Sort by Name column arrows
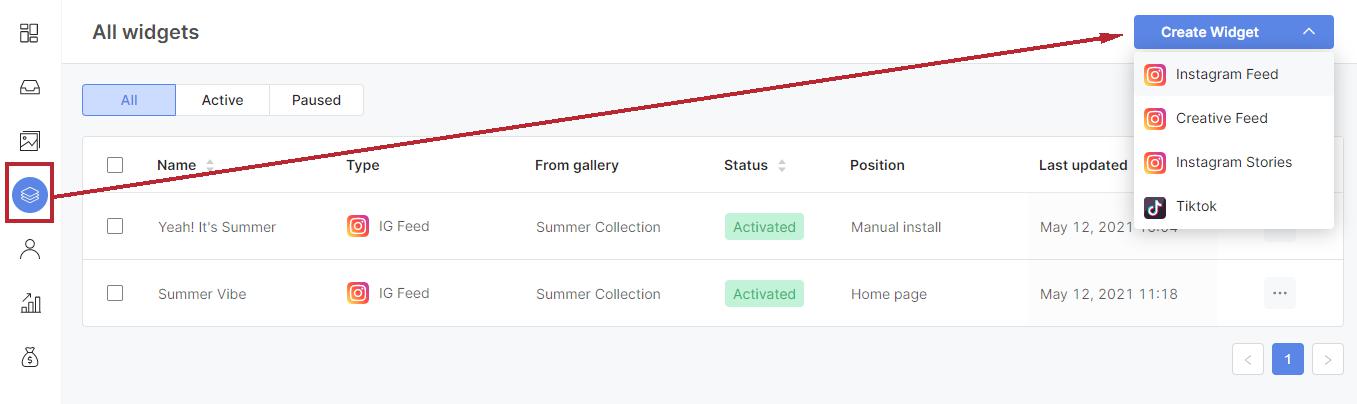Image resolution: width=1357 pixels, height=404 pixels. 210,165
